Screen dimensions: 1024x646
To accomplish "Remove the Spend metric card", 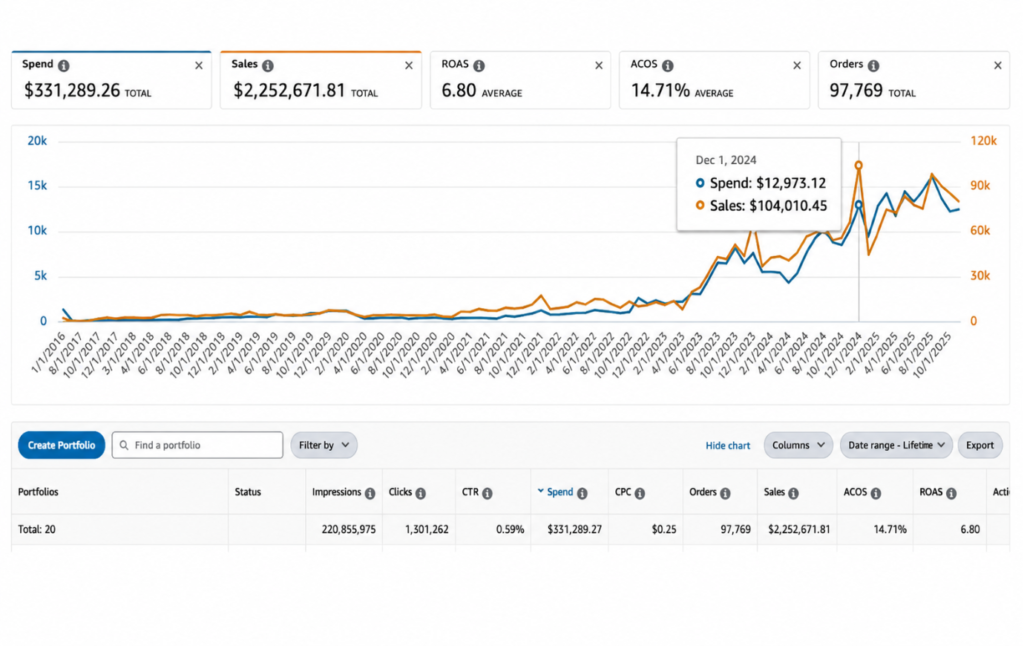I will tap(199, 65).
